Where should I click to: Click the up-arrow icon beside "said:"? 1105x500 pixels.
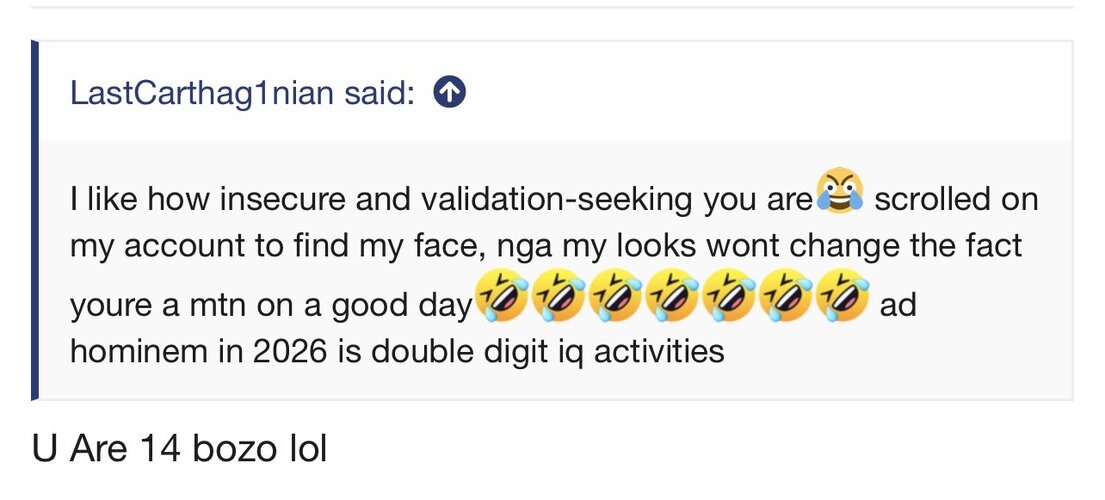pos(450,92)
